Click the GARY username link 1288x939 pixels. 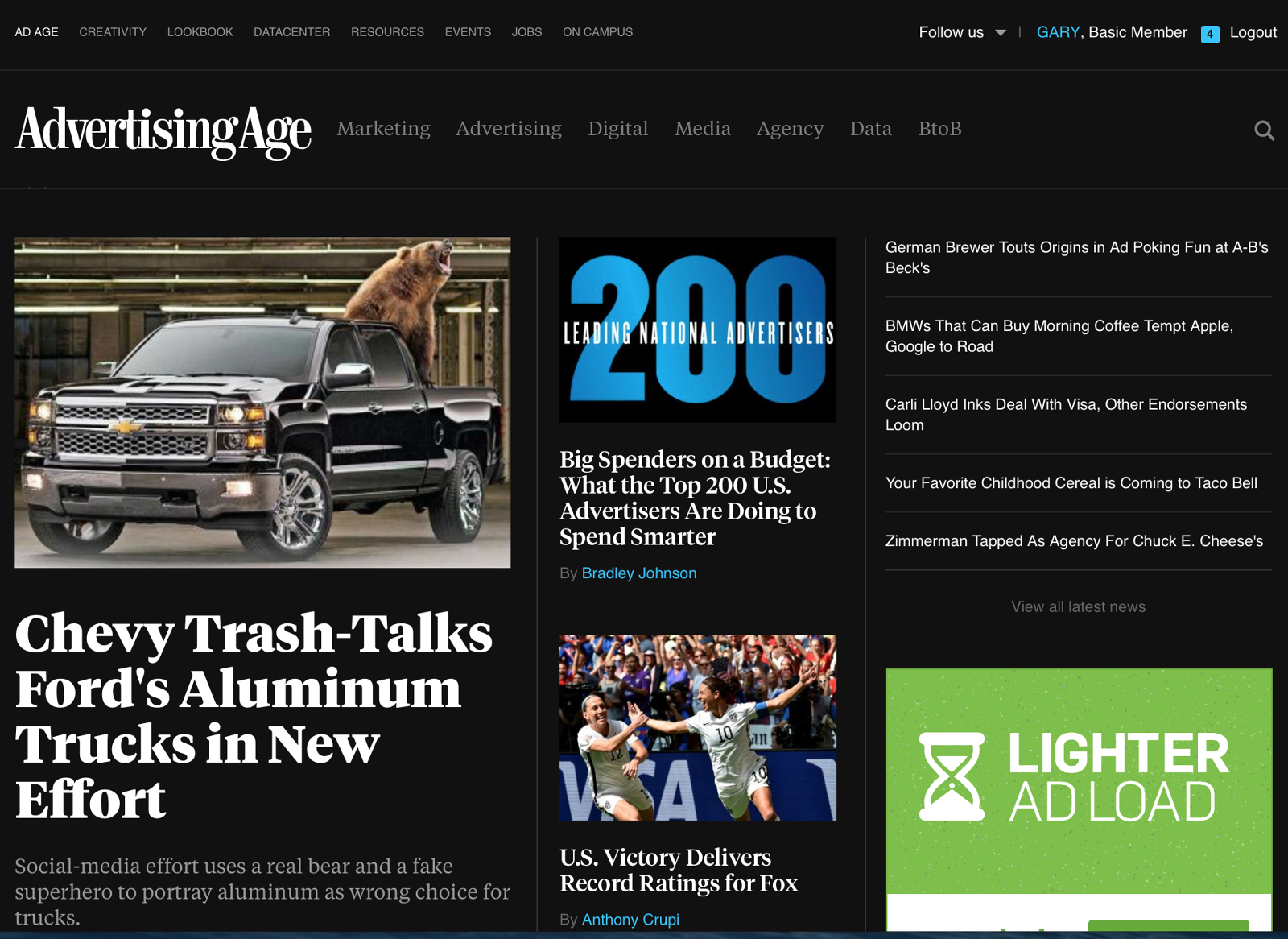click(x=1058, y=32)
